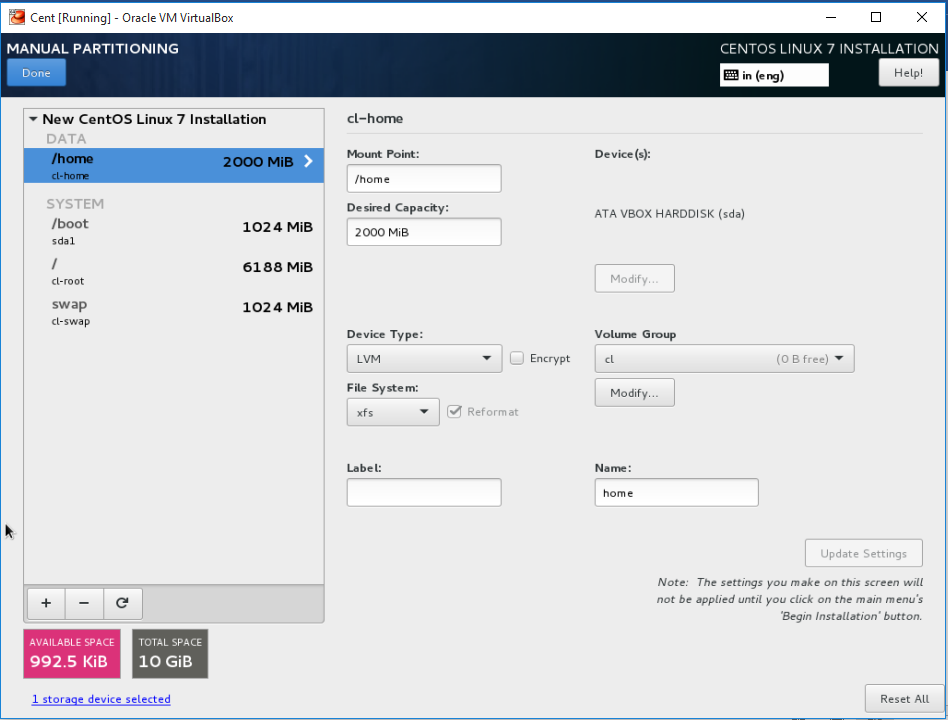Click the SYSTEM section heading
The image size is (948, 720).
tap(75, 204)
